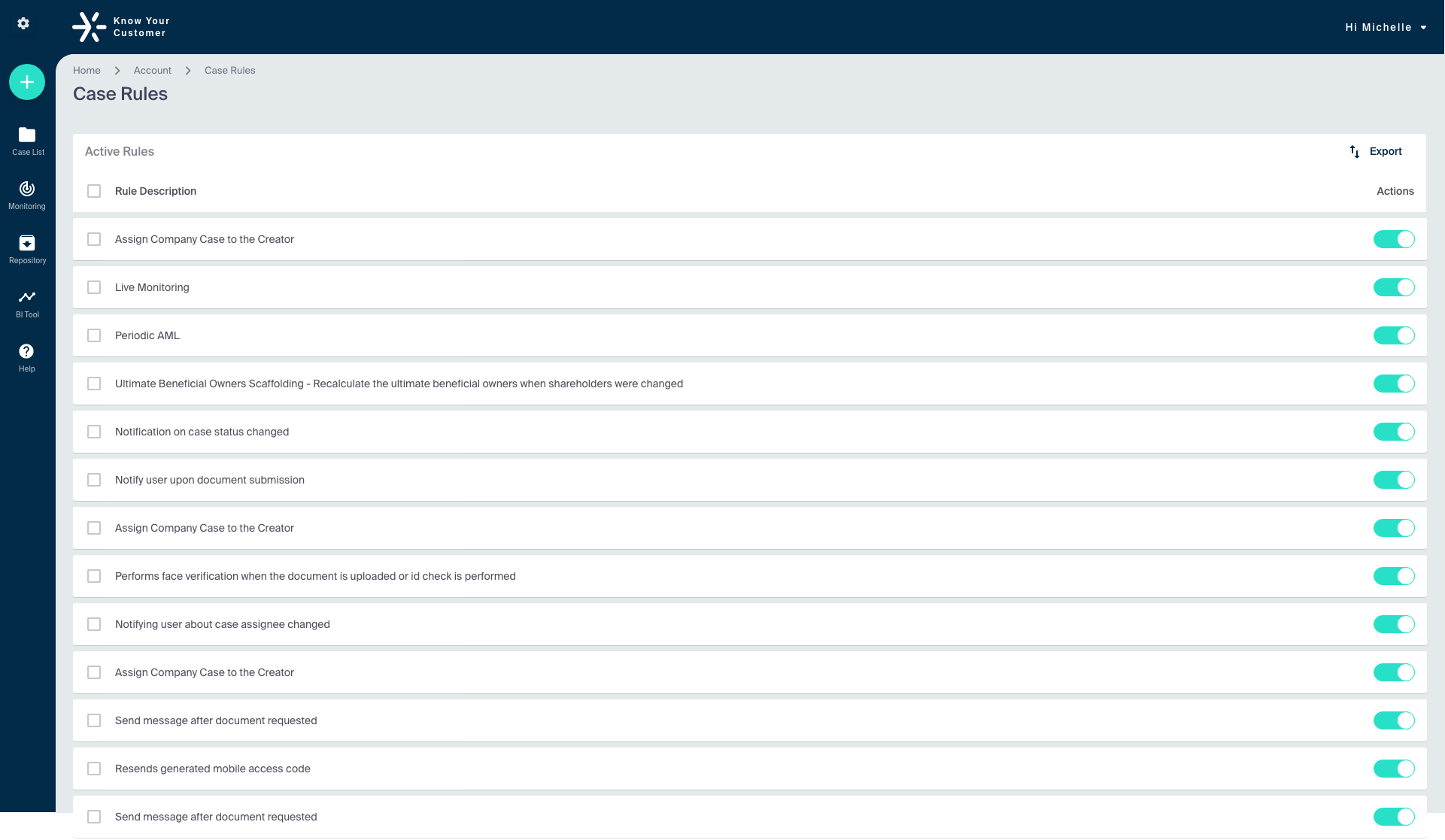Click the Rule Description column header
This screenshot has height=840, width=1445.
[x=156, y=191]
